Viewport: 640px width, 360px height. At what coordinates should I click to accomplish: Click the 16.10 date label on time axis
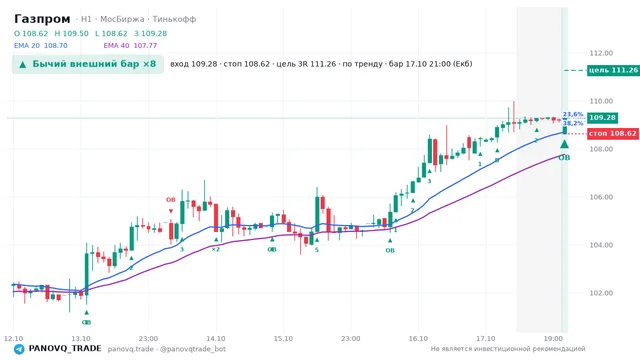click(x=418, y=338)
